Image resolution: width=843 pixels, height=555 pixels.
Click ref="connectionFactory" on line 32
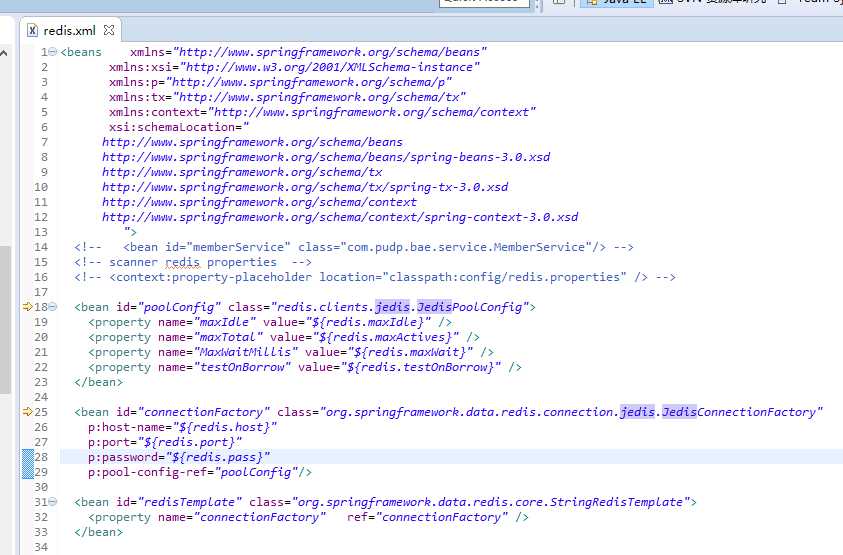427,517
